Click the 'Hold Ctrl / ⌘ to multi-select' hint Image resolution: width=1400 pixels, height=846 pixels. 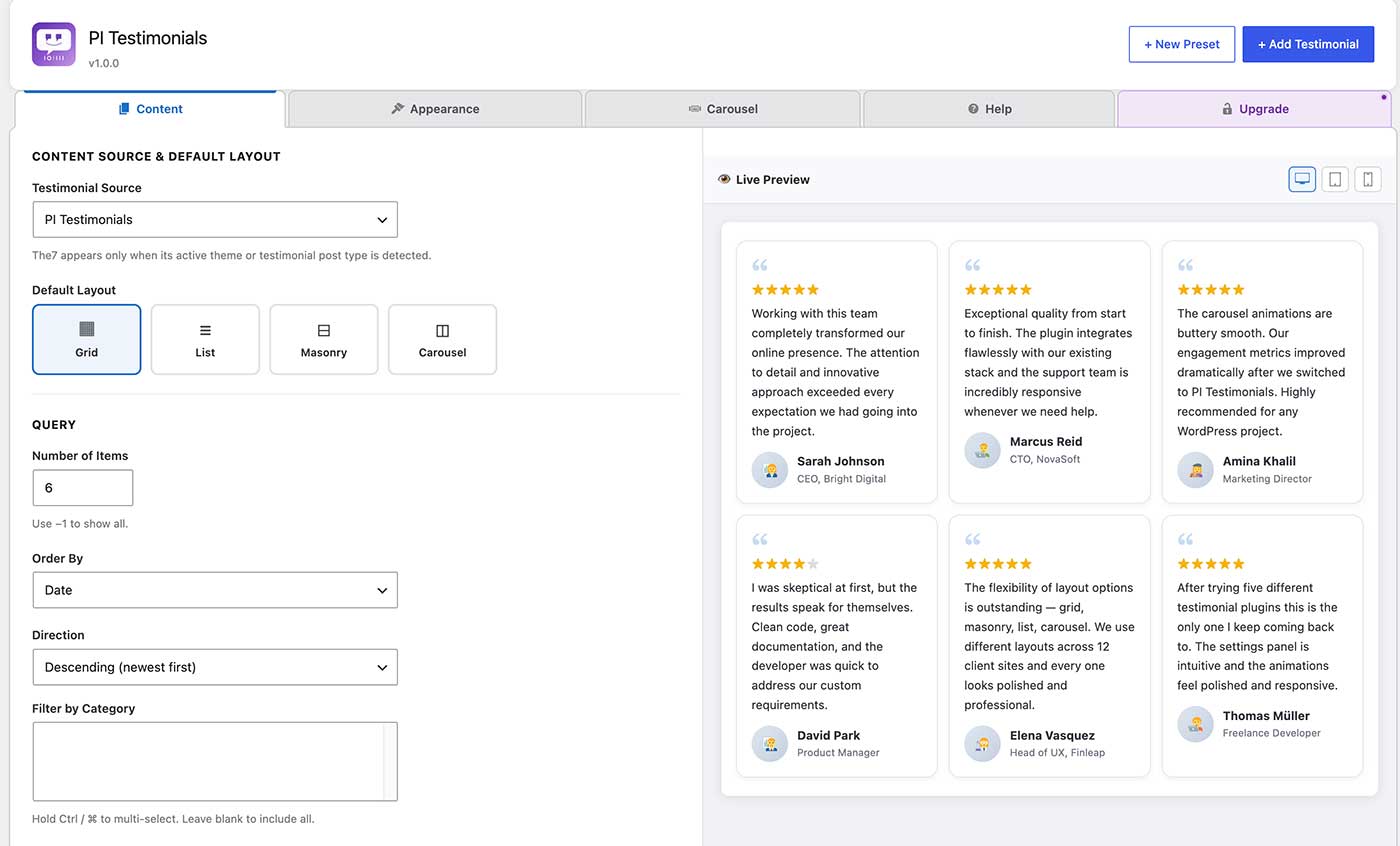pos(173,819)
